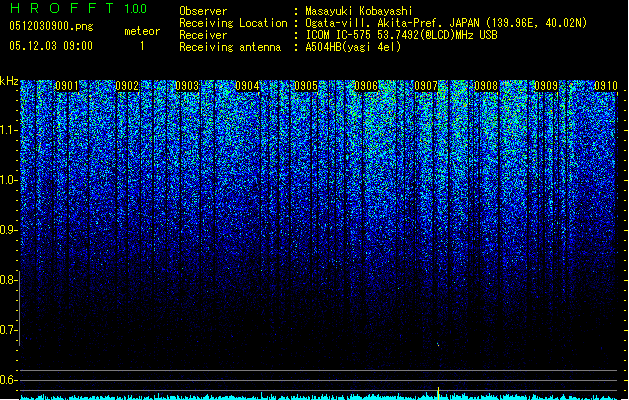This screenshot has height=400, width=629.
Task: Click the Receiving Location field label
Action: pos(233,23)
